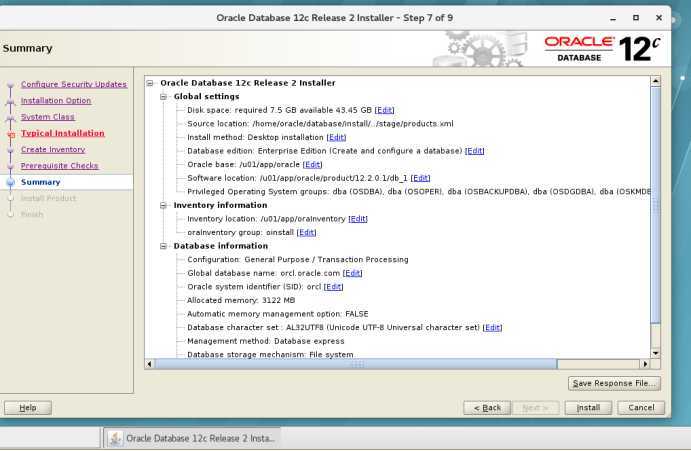
Task: Click the Save Response File button
Action: point(614,384)
